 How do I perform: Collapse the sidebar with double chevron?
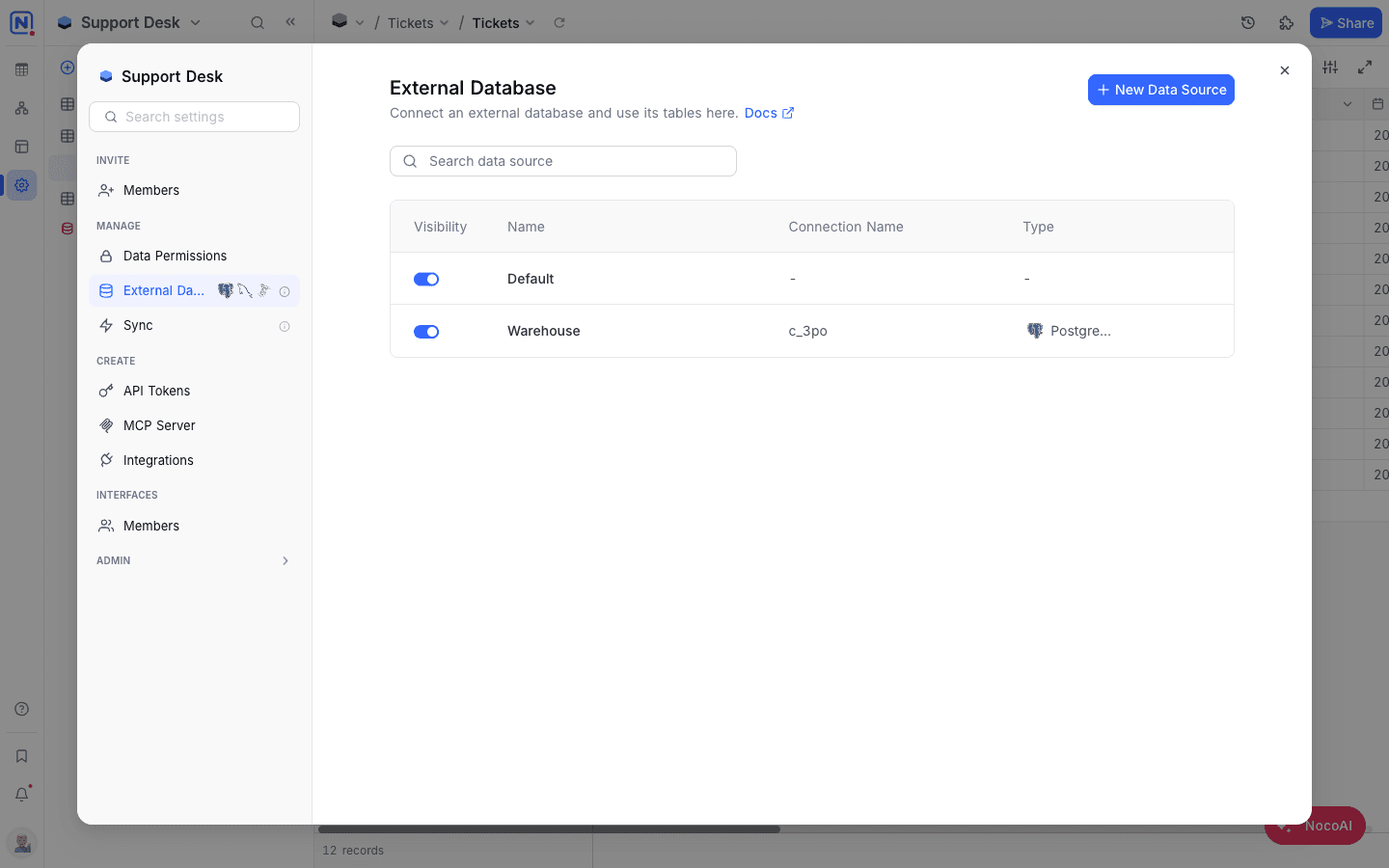(x=290, y=21)
